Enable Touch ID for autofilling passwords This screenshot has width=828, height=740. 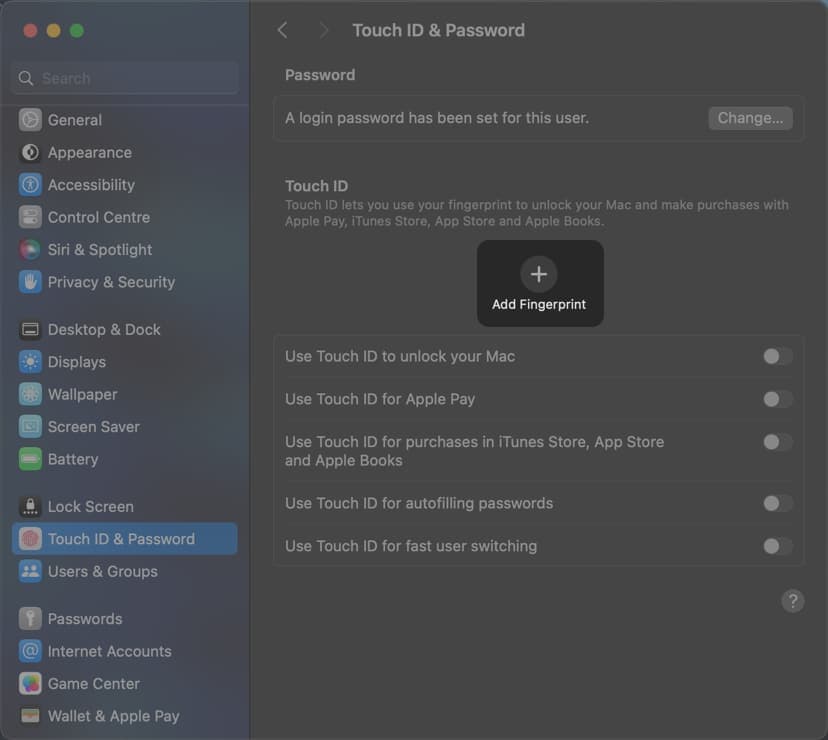coord(777,503)
